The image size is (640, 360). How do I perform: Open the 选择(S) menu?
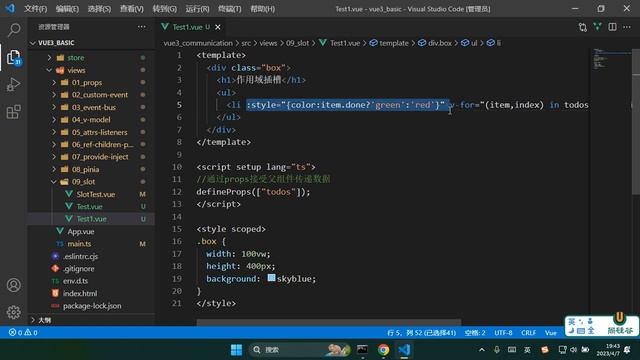[x=99, y=9]
